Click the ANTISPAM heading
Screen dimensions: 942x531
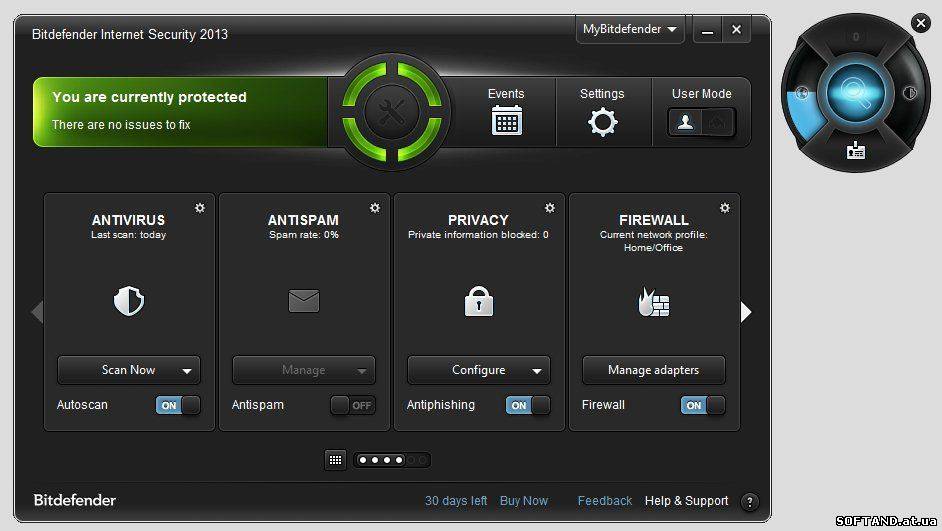[303, 220]
